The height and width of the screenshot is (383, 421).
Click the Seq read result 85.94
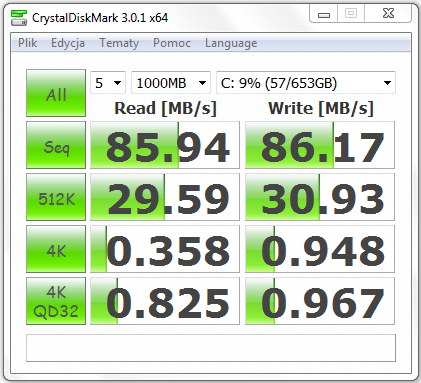pyautogui.click(x=165, y=145)
